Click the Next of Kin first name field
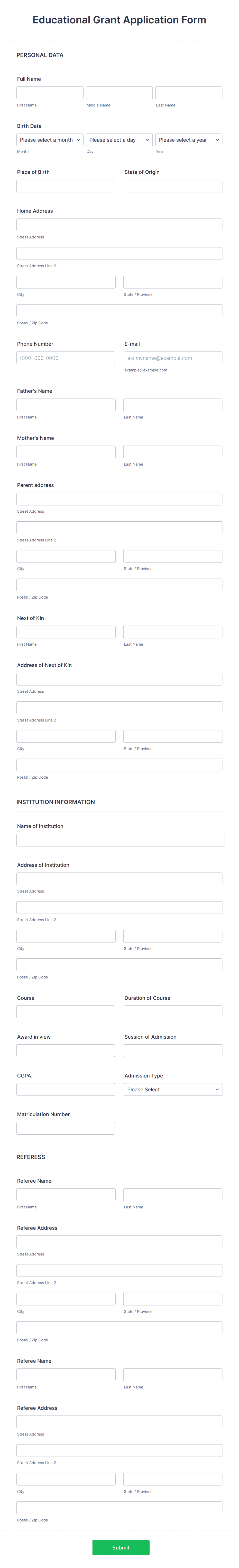The height and width of the screenshot is (1568, 239). [x=66, y=631]
